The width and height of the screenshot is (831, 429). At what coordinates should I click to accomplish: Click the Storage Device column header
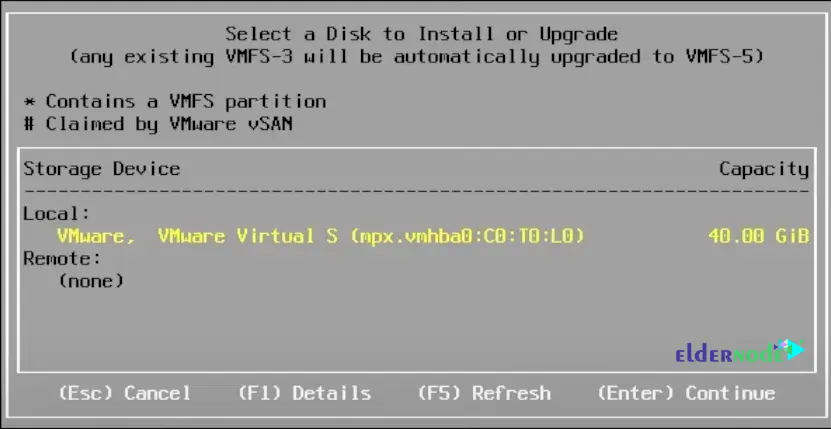pyautogui.click(x=102, y=169)
